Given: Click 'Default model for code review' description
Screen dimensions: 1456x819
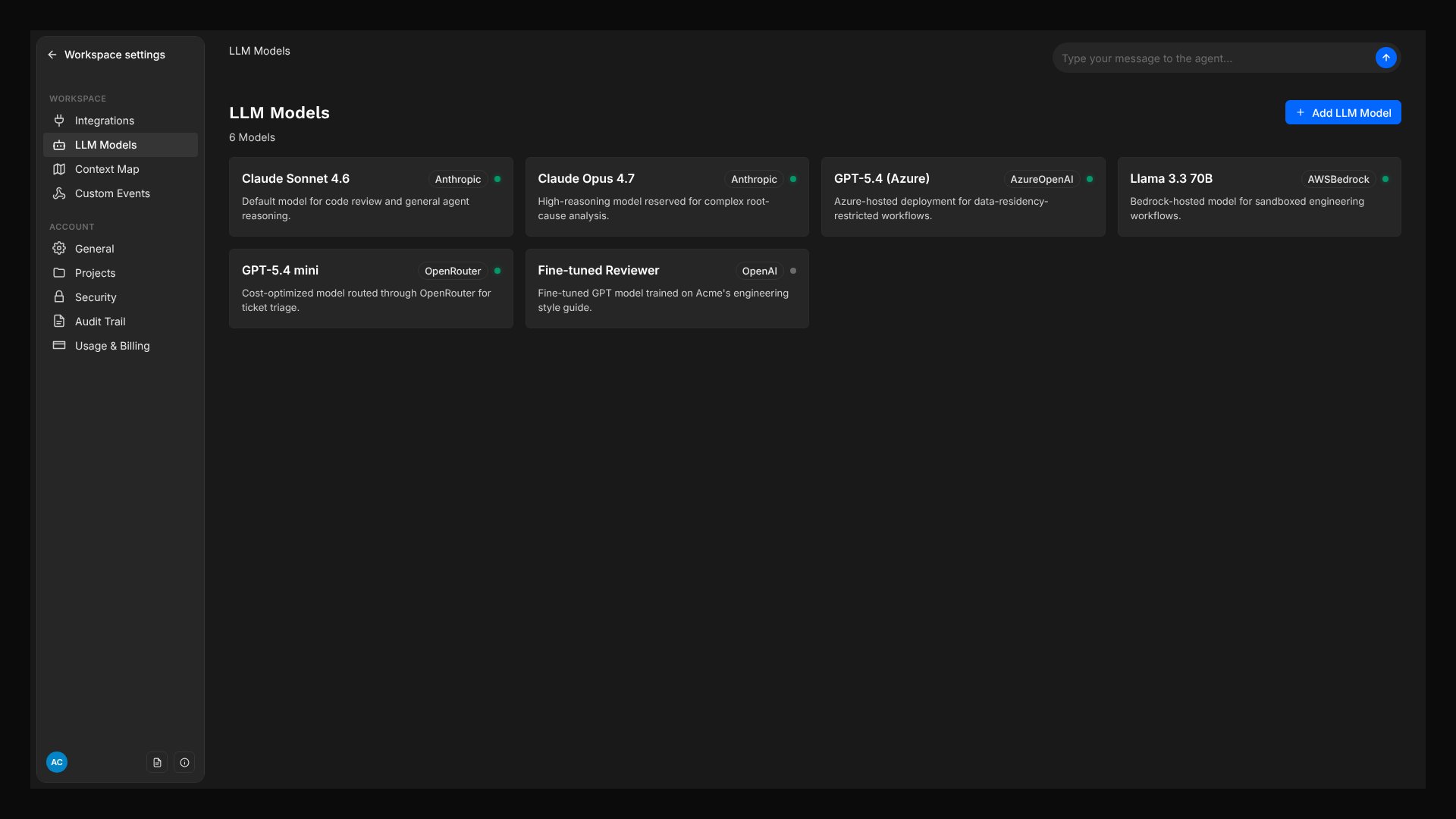Looking at the screenshot, I should [x=356, y=209].
